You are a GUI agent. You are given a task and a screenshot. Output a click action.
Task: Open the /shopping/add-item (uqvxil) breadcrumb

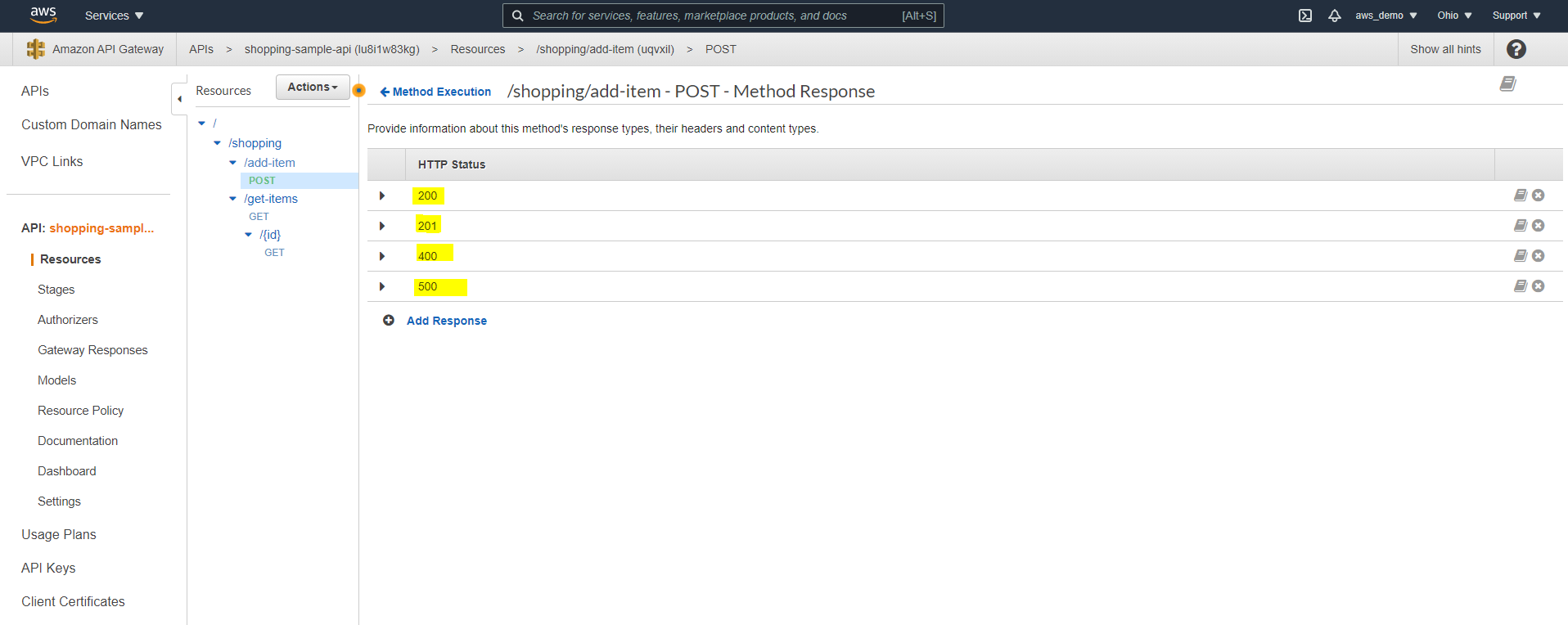tap(605, 49)
